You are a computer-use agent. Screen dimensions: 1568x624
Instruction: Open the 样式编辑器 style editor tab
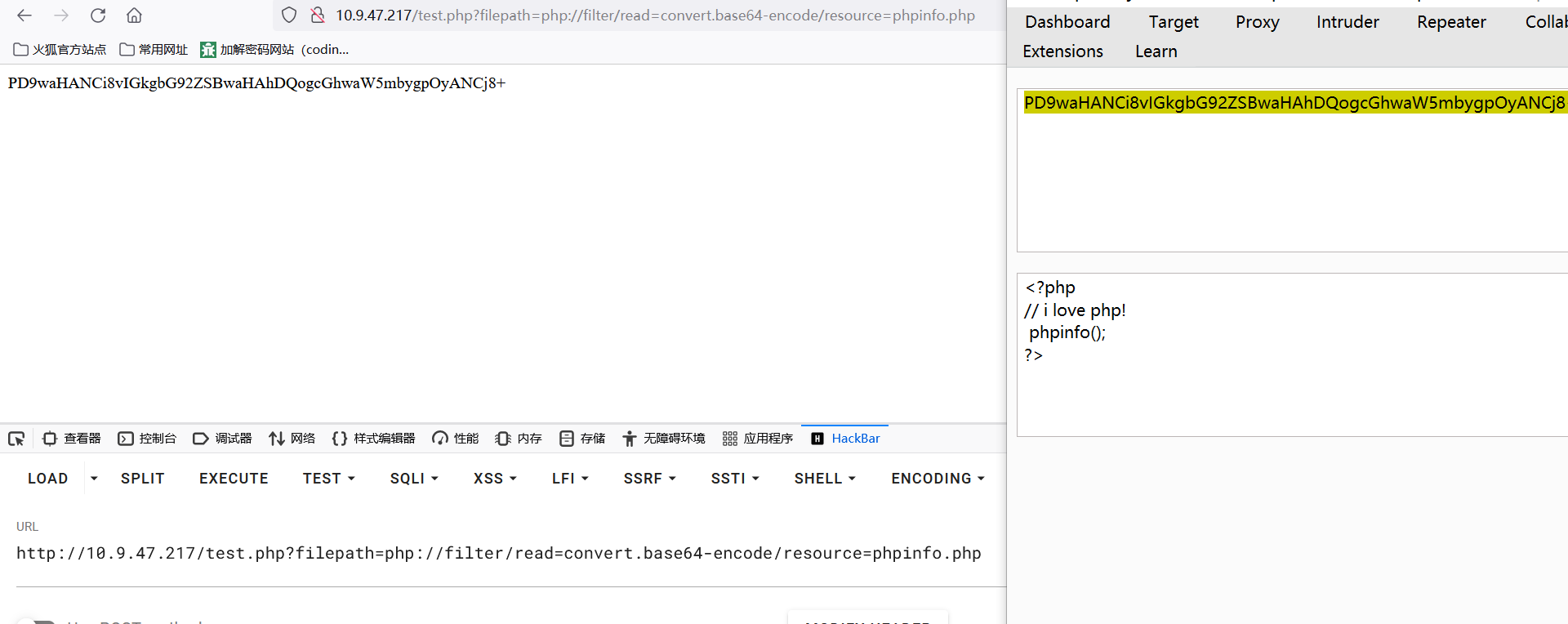373,439
